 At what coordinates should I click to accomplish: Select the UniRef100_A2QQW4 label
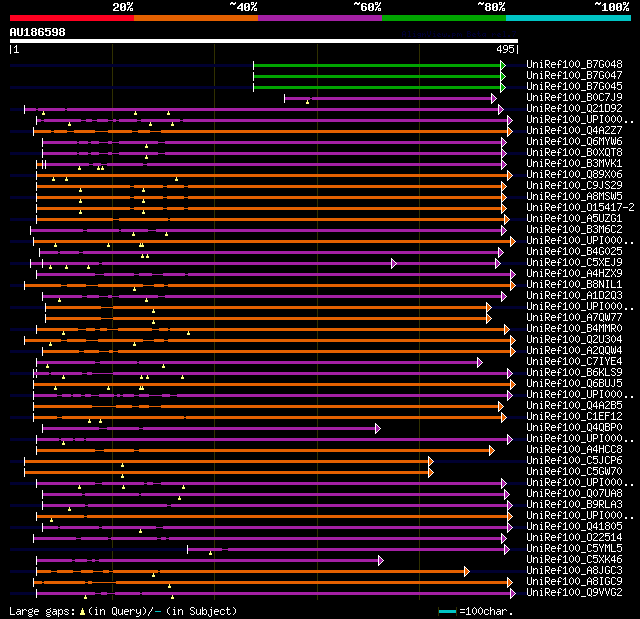[574, 351]
